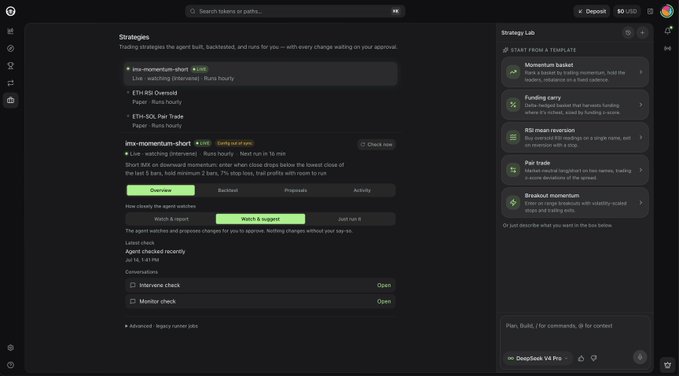Switch to the Activity tab
Screen dimensions: 679x376
362,190
